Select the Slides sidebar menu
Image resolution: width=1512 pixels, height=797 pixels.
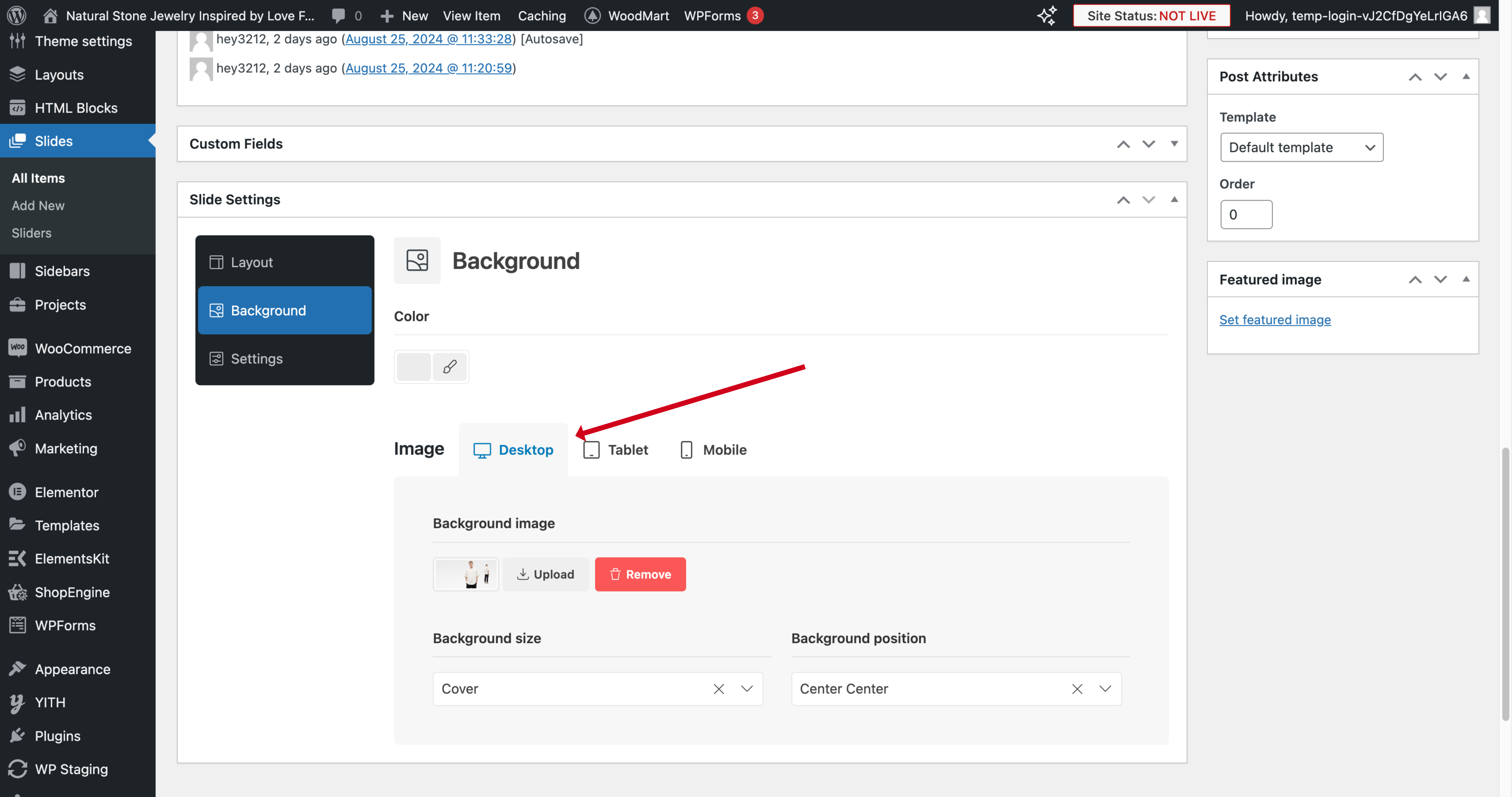pos(78,141)
